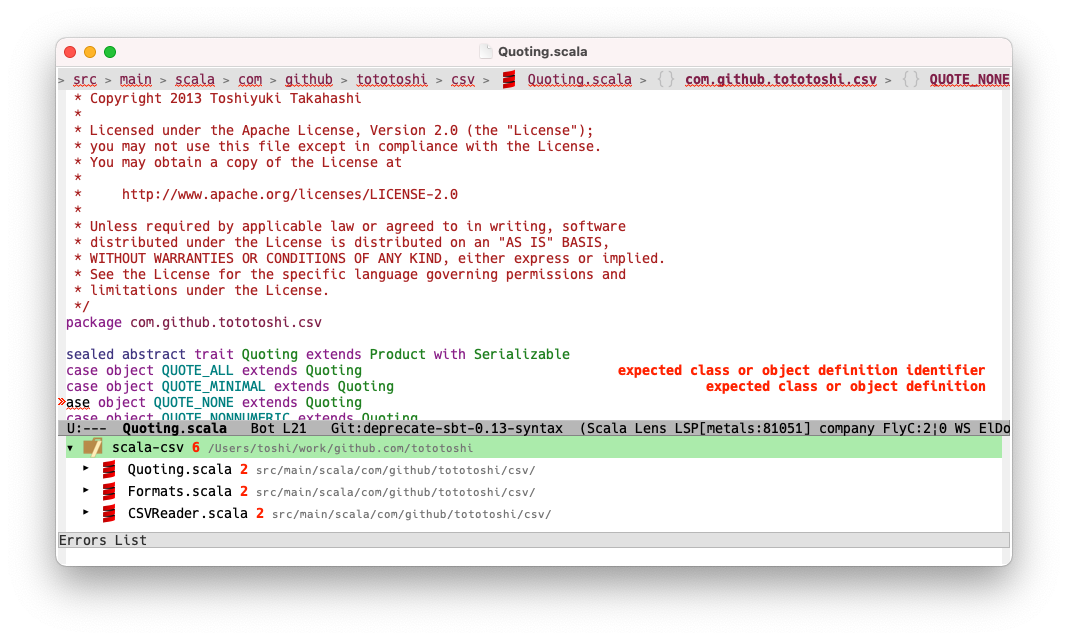
Task: Click the /Users/toshi/work project path
Action: click(x=341, y=448)
